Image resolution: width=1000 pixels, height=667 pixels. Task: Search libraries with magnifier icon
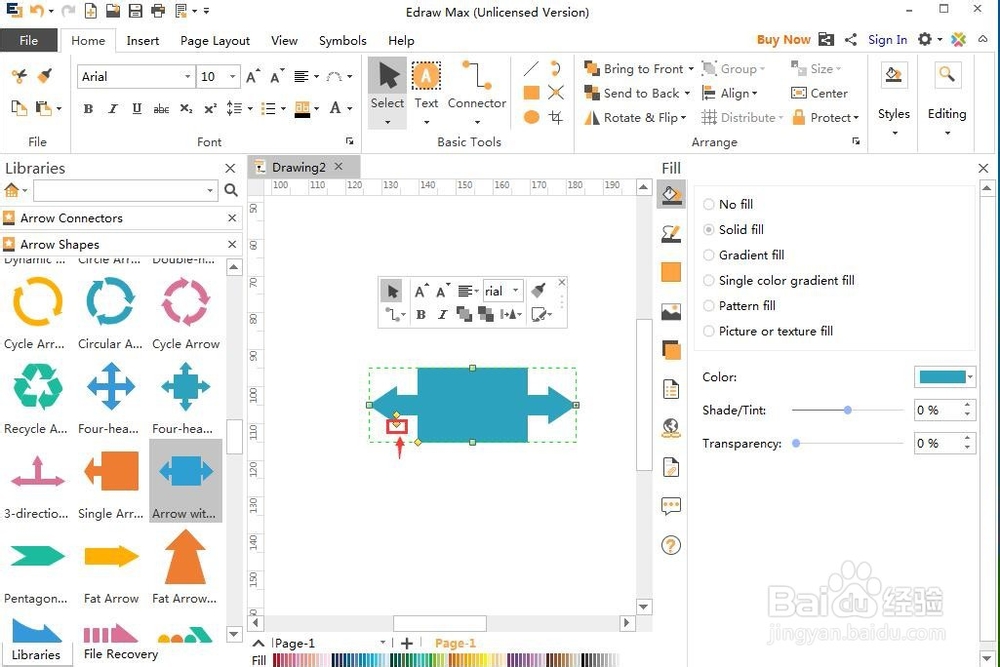point(231,190)
